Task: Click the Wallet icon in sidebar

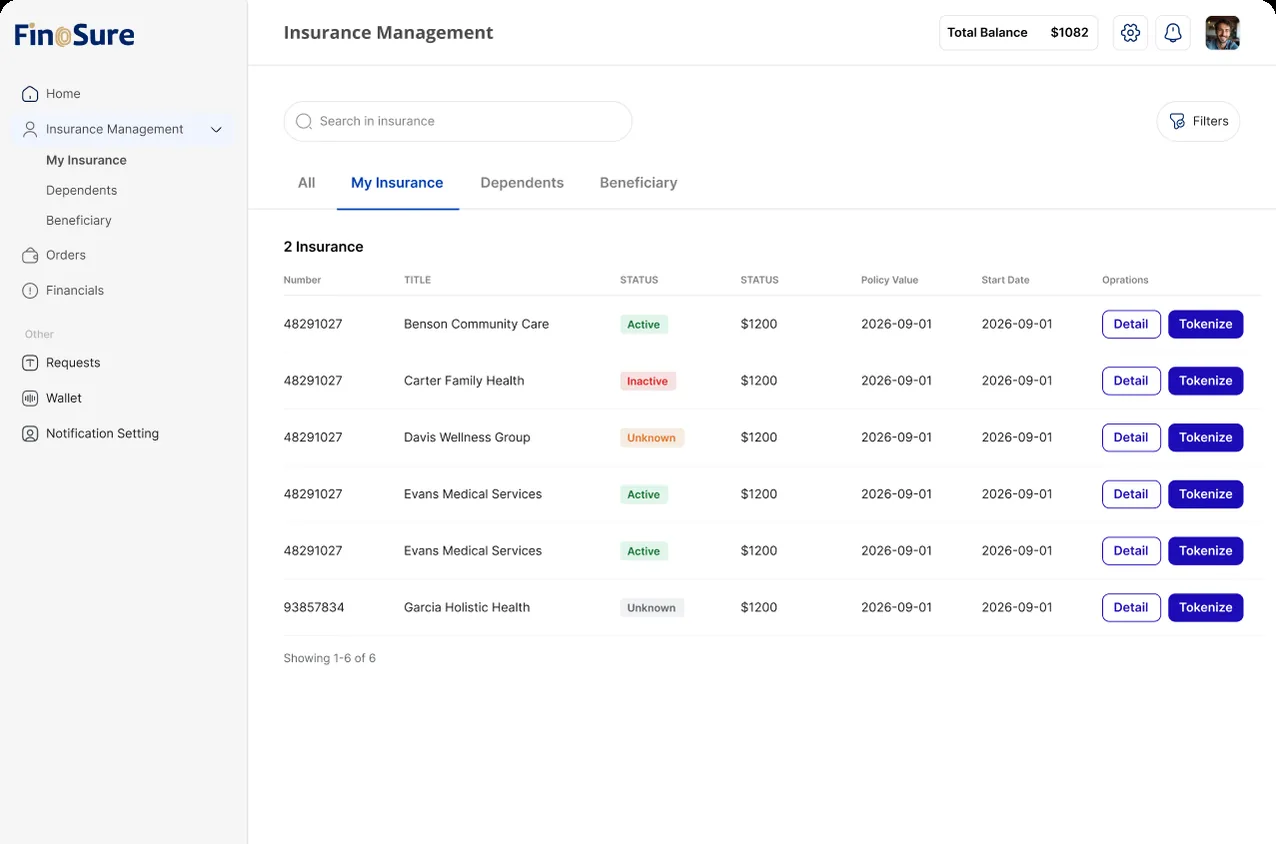Action: 30,398
